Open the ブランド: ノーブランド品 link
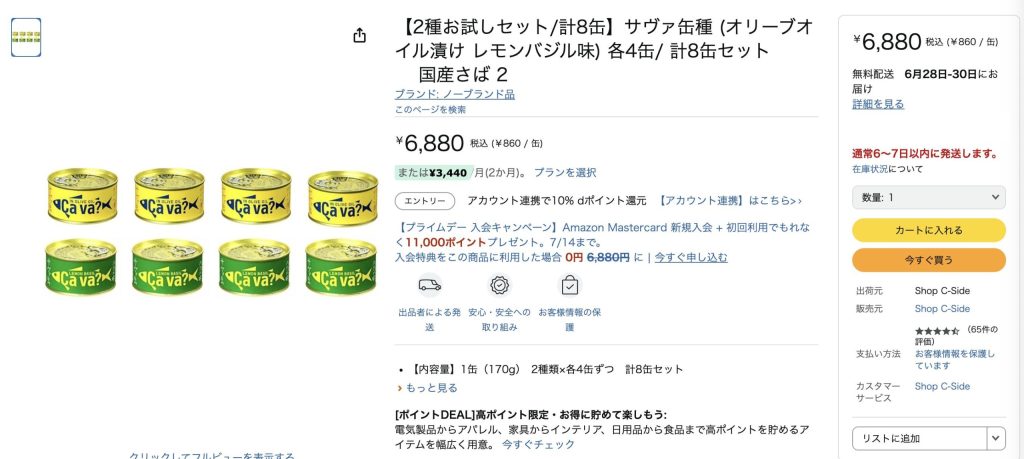Image resolution: width=1024 pixels, height=459 pixels. click(455, 94)
